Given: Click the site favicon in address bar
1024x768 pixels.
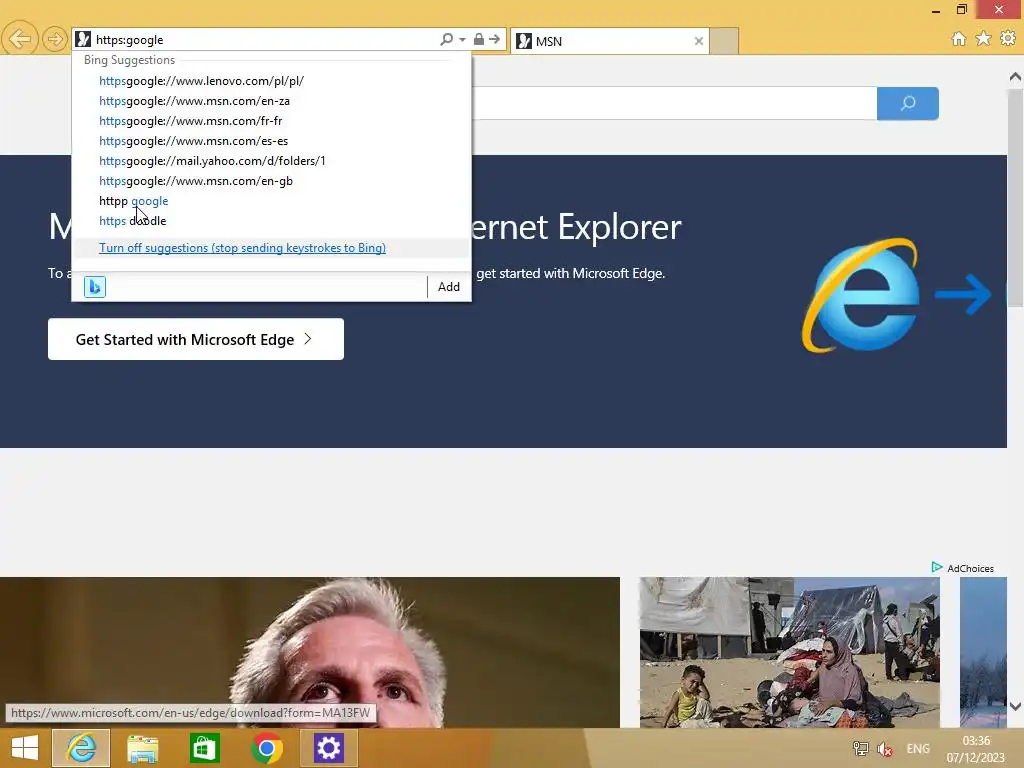Looking at the screenshot, I should click(83, 39).
